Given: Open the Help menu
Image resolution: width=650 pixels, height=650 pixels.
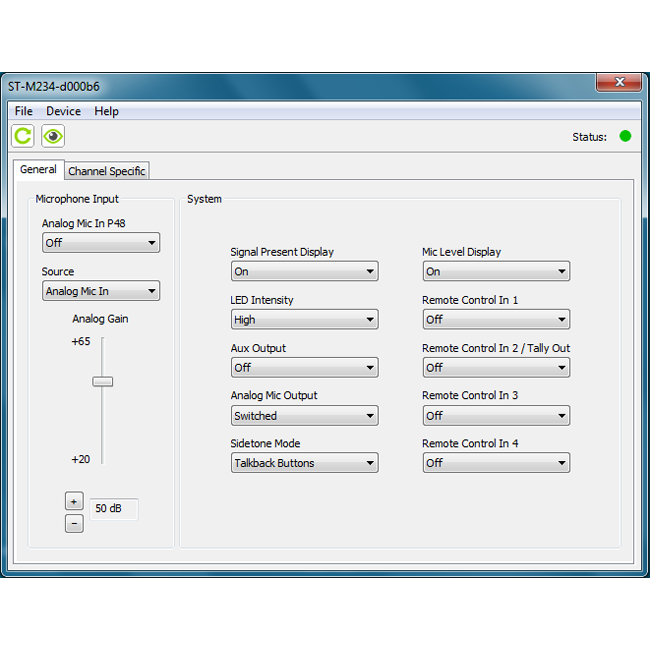Looking at the screenshot, I should 106,111.
